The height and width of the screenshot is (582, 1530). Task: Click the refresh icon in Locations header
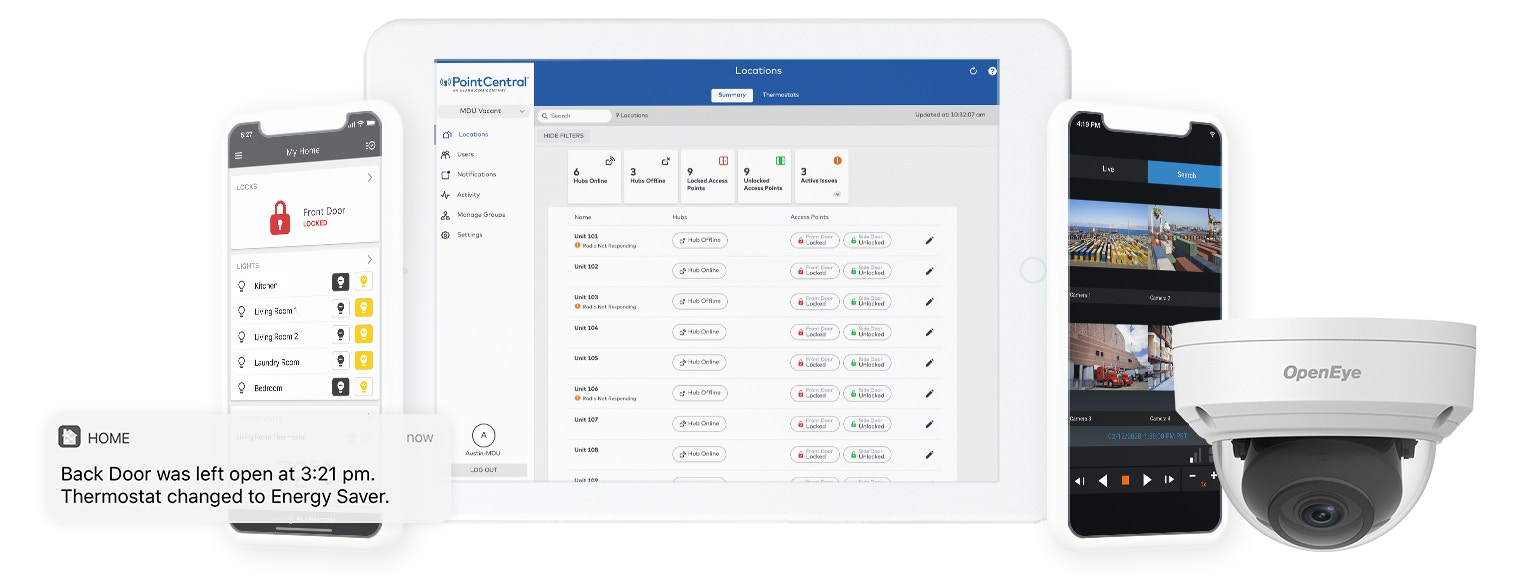[x=973, y=71]
